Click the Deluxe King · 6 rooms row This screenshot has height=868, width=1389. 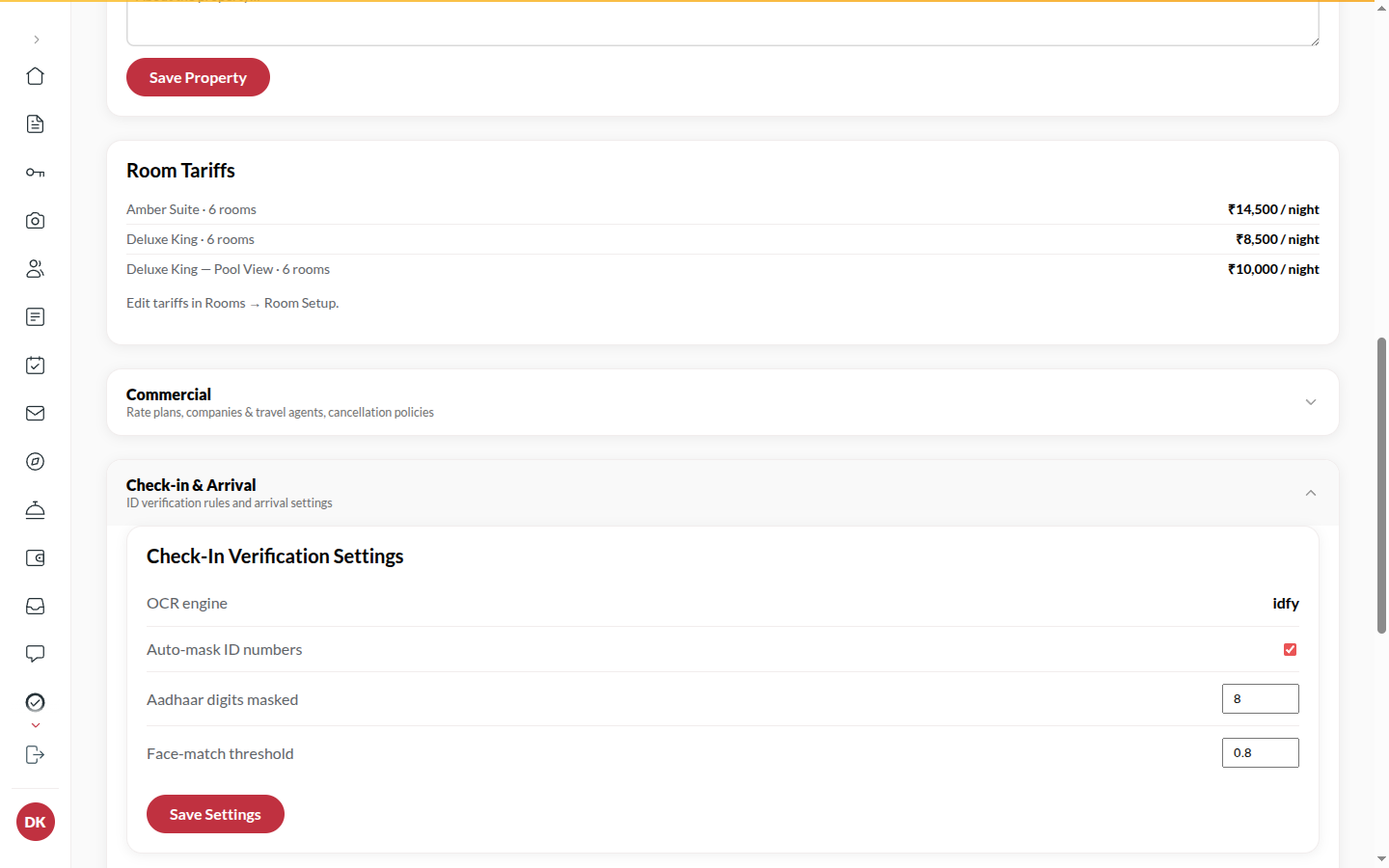click(x=722, y=239)
